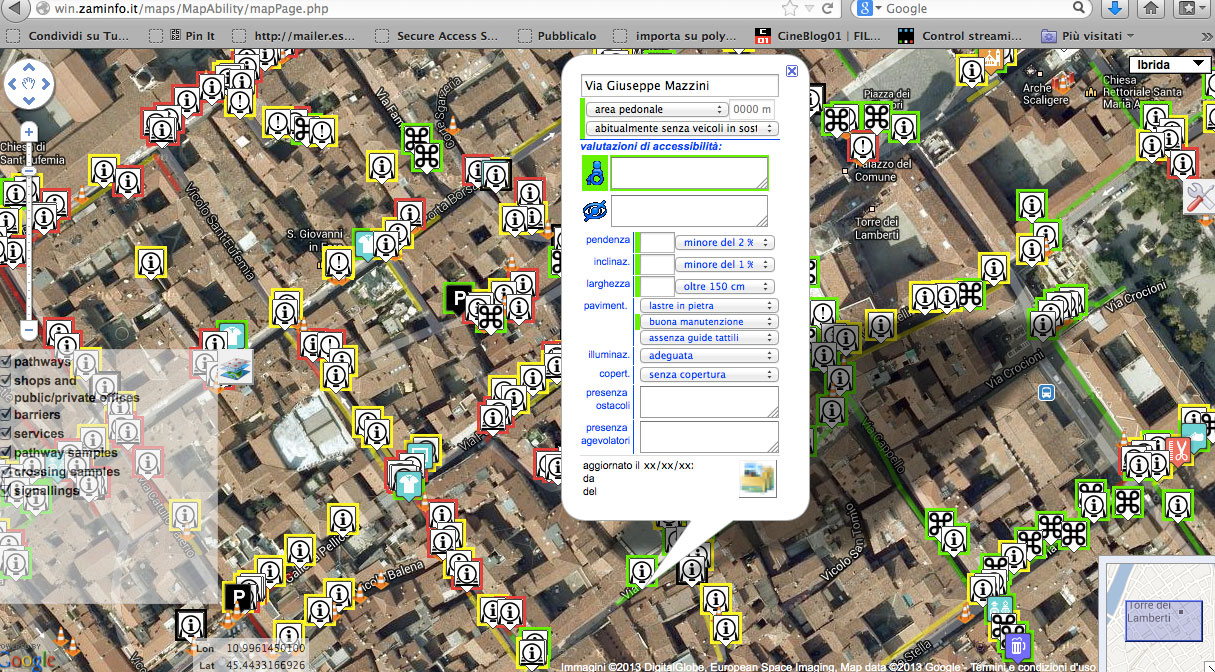Screen dimensions: 1215x672
Task: Click the browser download arrow icon
Action: click(1116, 9)
